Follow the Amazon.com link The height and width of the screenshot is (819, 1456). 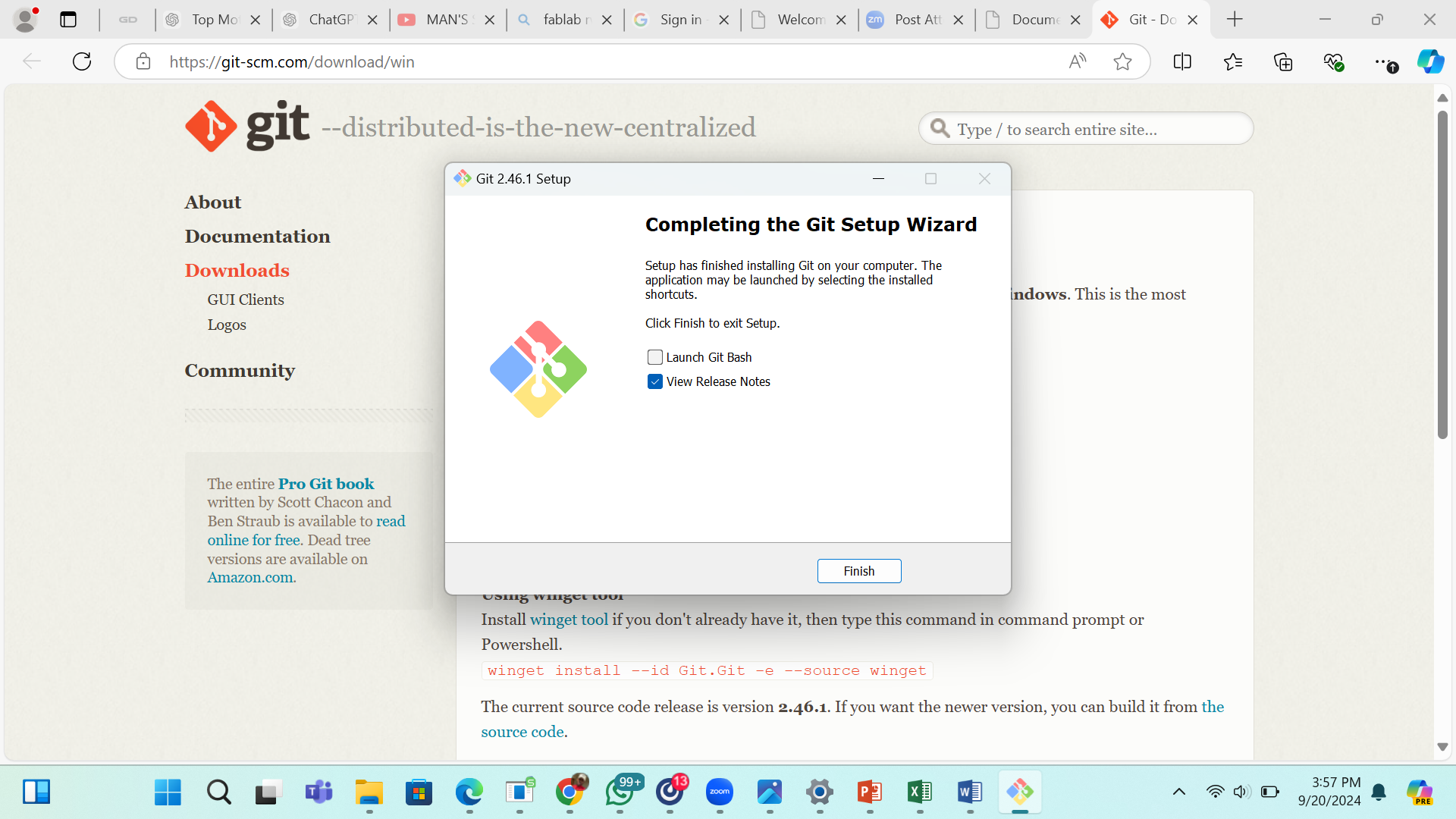[x=250, y=577]
